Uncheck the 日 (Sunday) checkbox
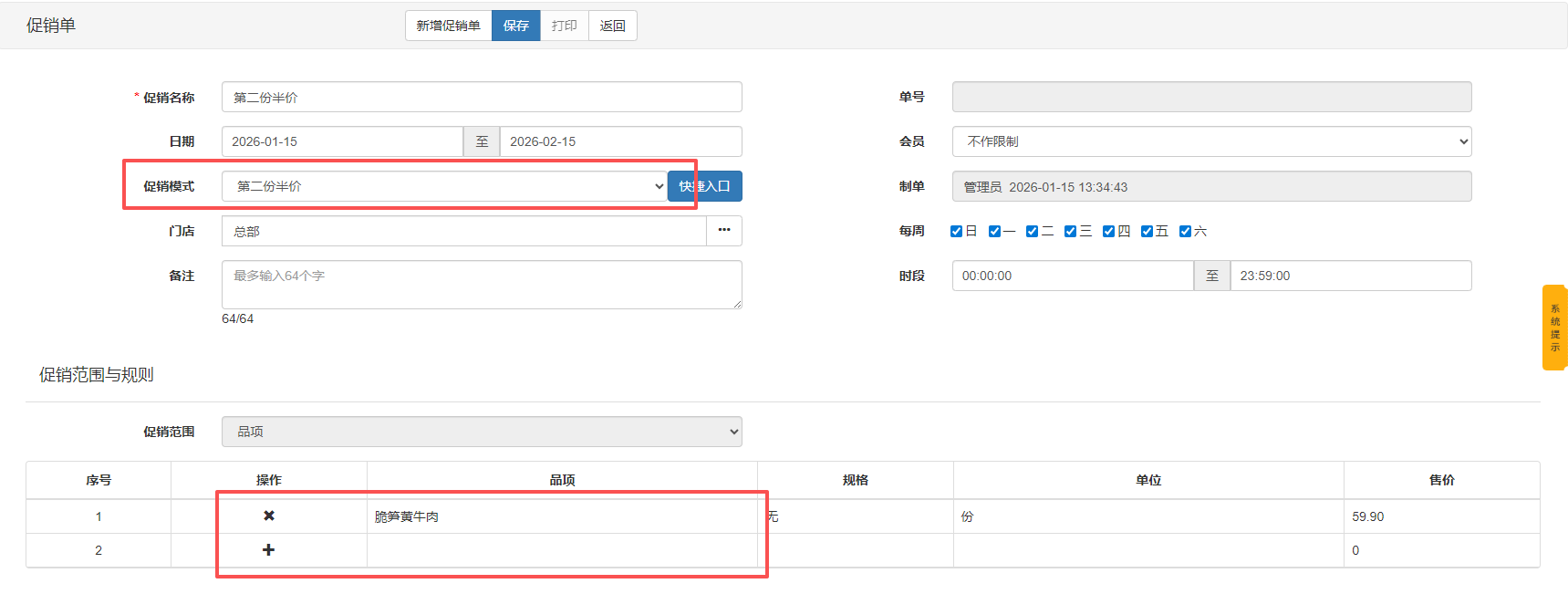 point(956,232)
